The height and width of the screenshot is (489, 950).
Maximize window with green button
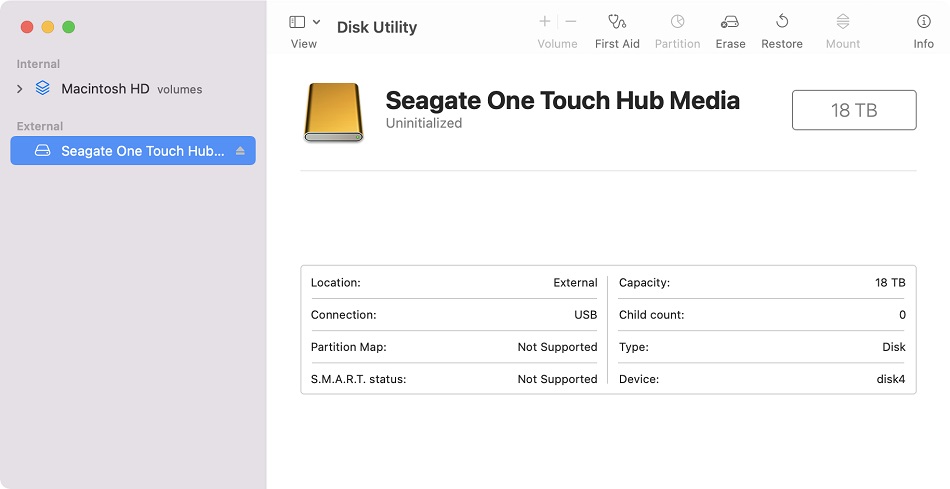tap(68, 27)
